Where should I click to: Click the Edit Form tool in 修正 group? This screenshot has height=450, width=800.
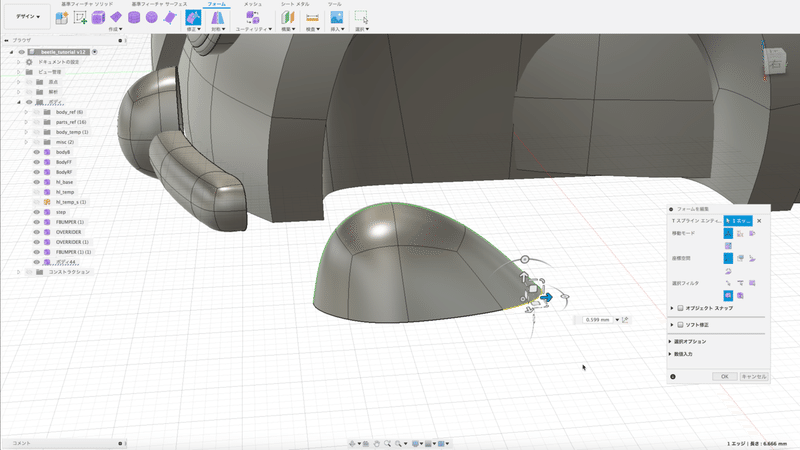[x=193, y=17]
